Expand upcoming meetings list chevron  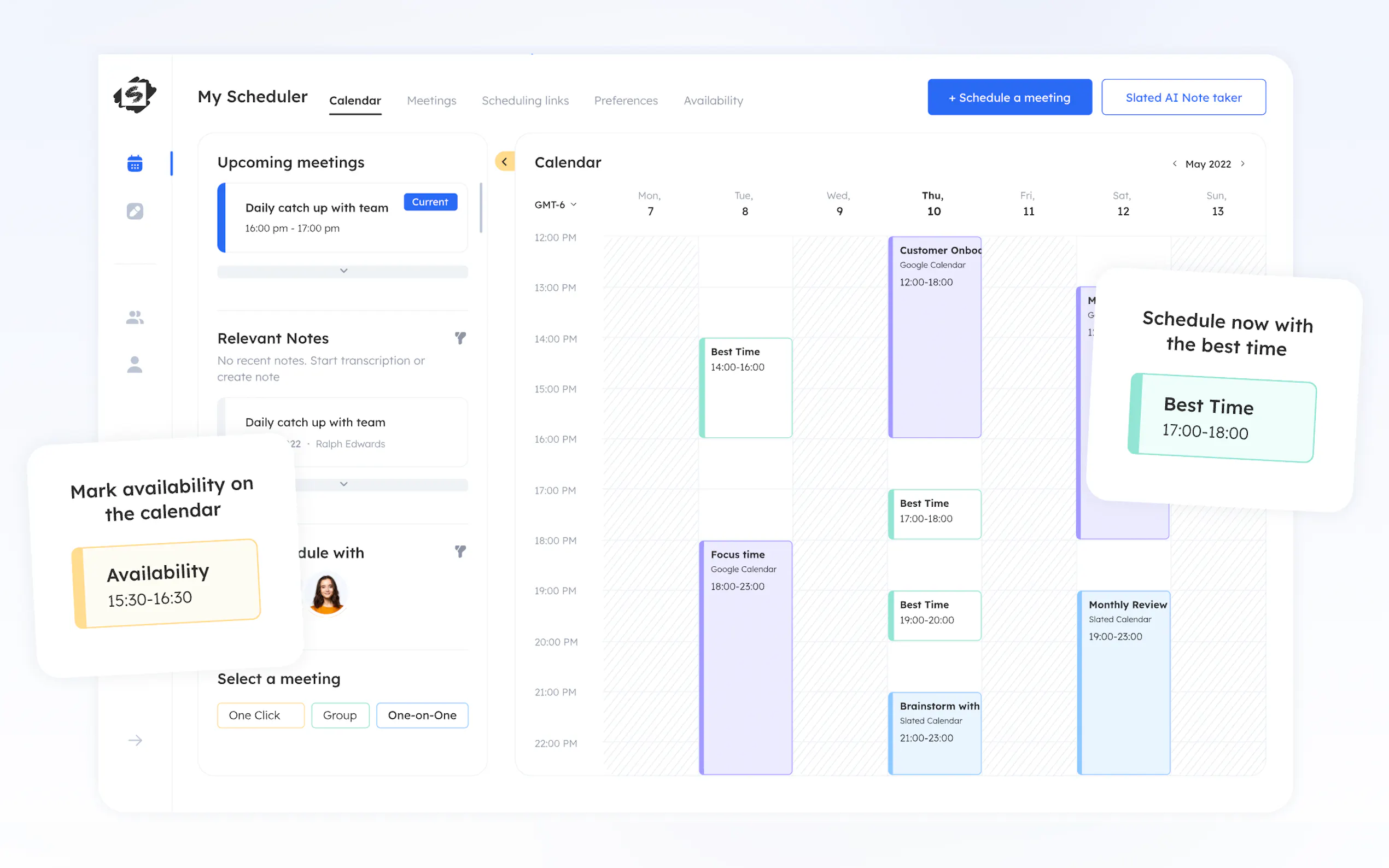pos(343,271)
